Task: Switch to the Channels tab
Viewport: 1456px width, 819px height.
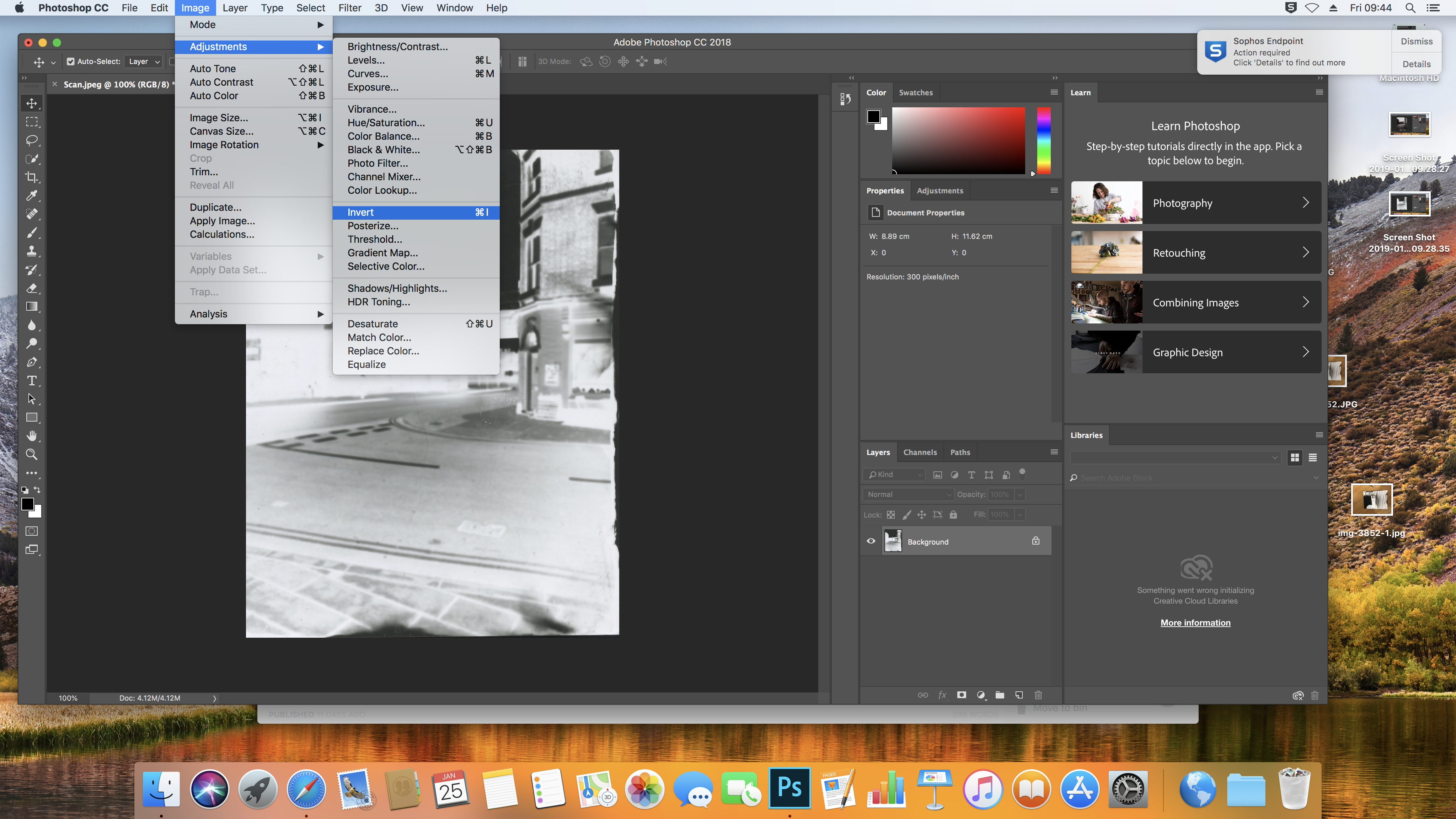Action: pyautogui.click(x=920, y=452)
